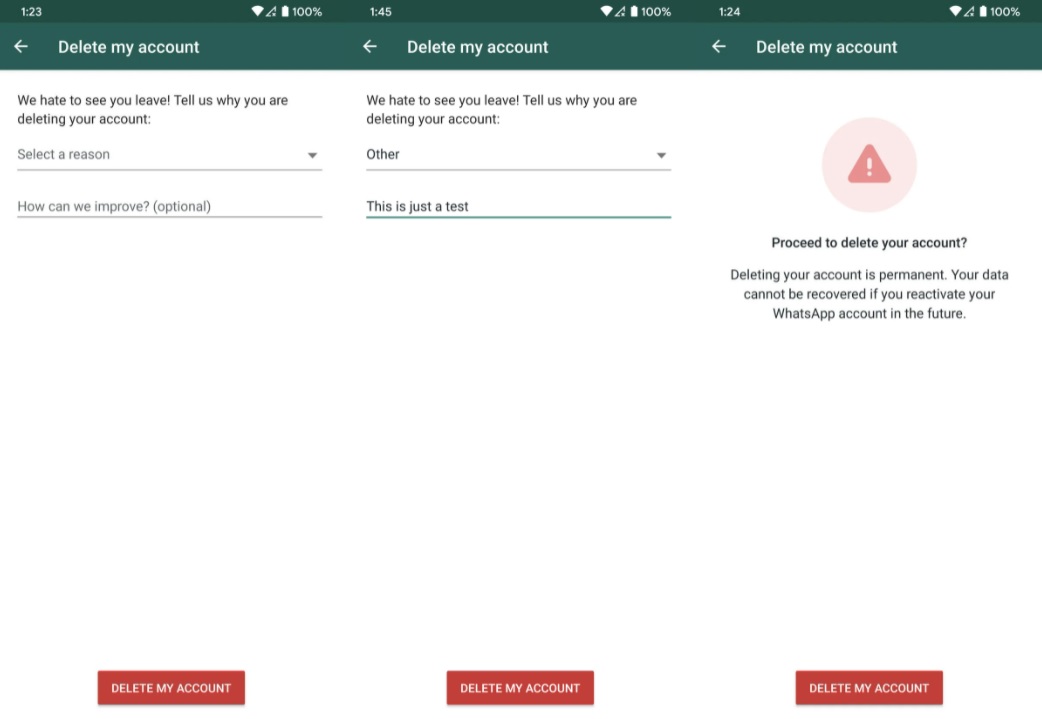Viewport: 1042px width, 719px height.
Task: Click 'Proceed to delete your account?' heading
Action: click(x=869, y=243)
